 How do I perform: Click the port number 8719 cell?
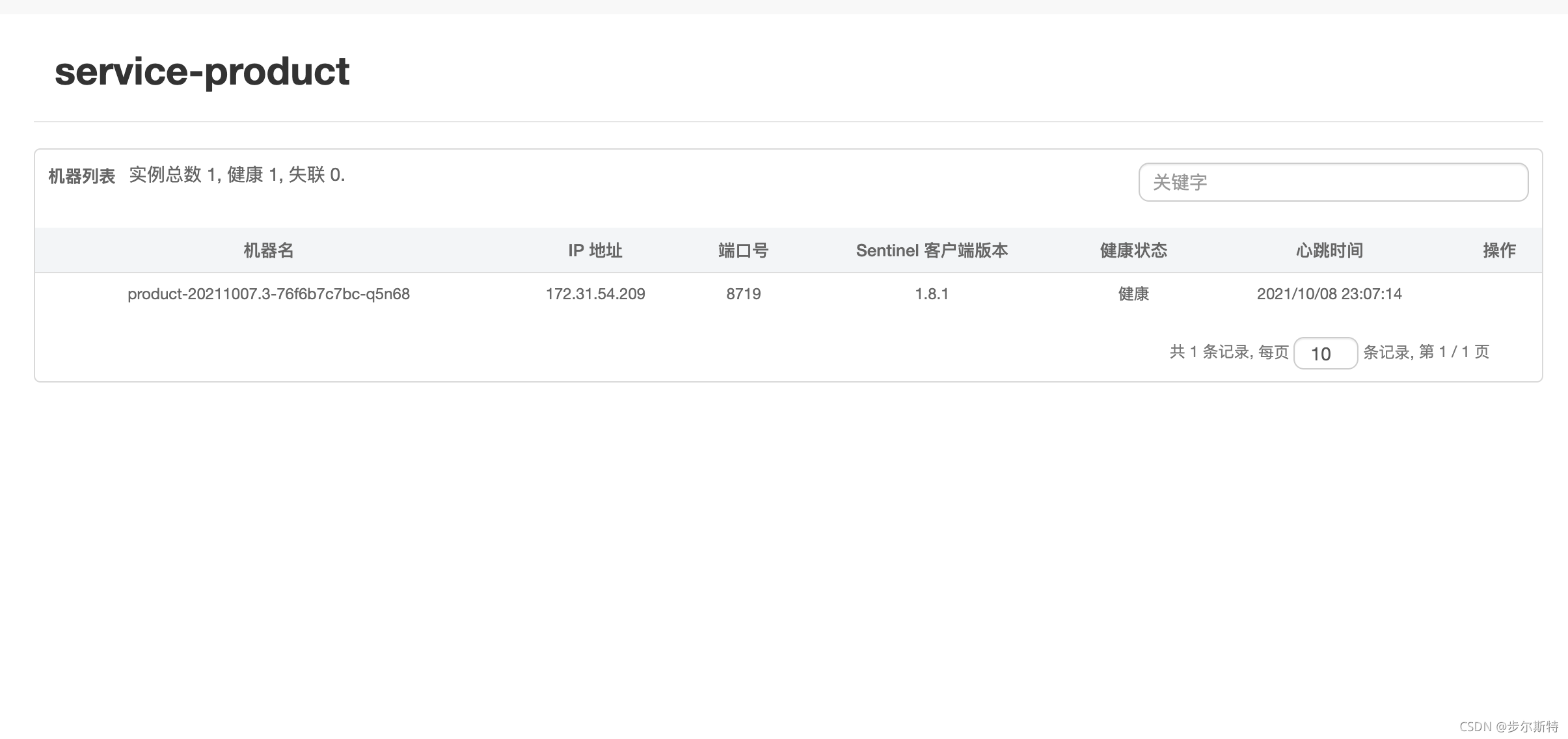[x=743, y=294]
